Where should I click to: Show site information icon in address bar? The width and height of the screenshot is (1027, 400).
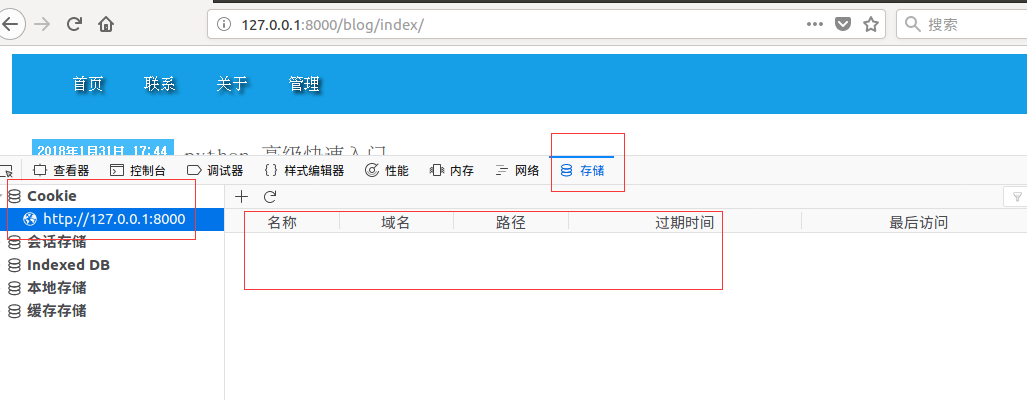click(223, 24)
